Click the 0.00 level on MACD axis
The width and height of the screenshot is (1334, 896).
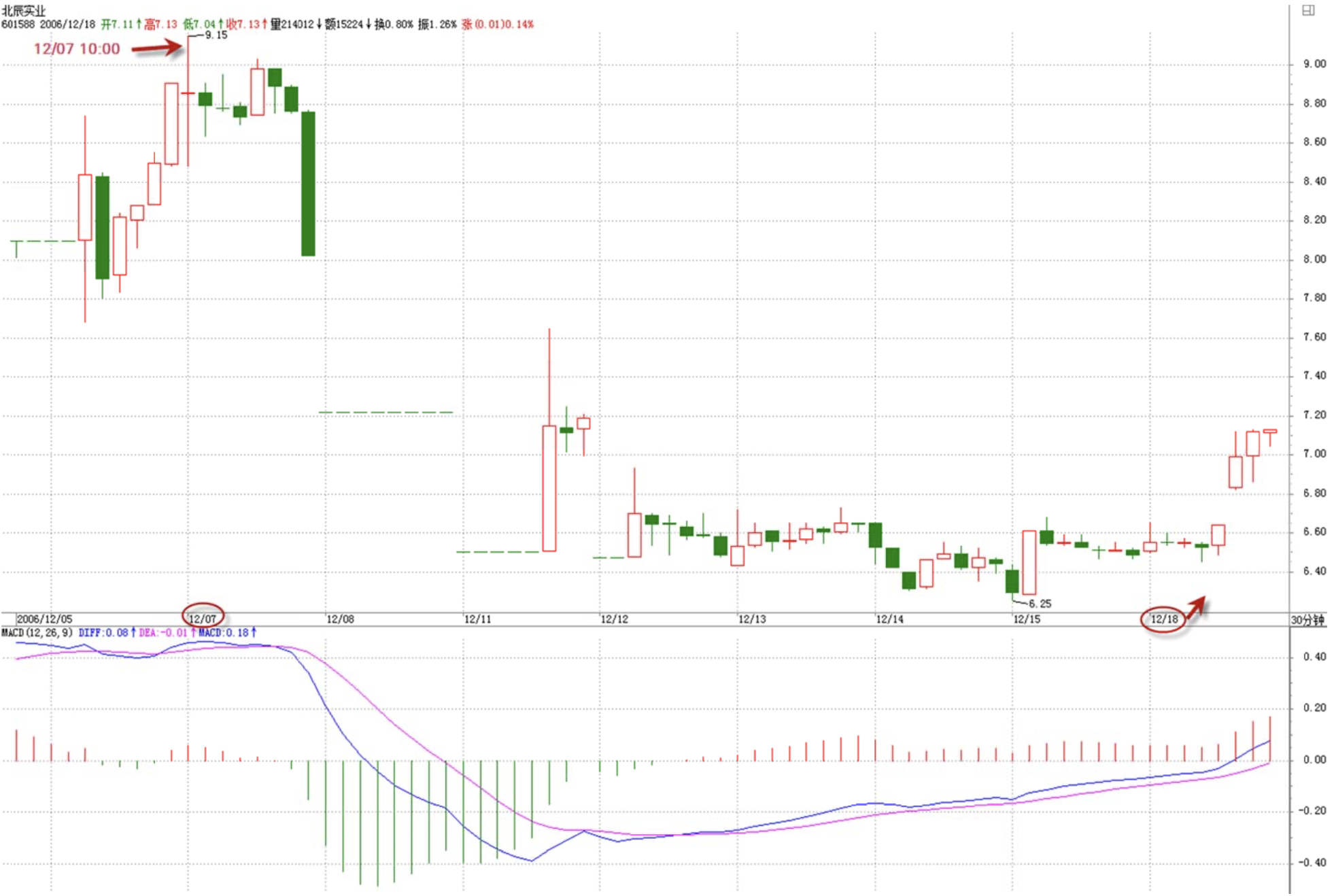click(1314, 759)
